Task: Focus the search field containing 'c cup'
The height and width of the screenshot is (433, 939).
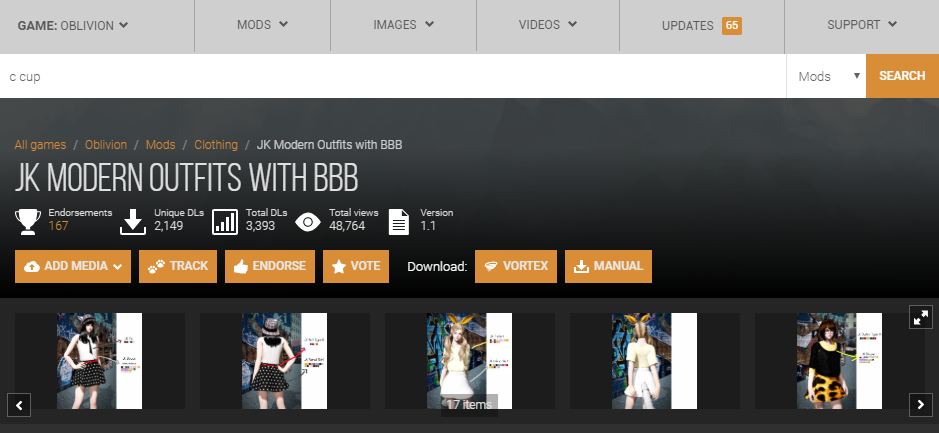Action: click(393, 76)
